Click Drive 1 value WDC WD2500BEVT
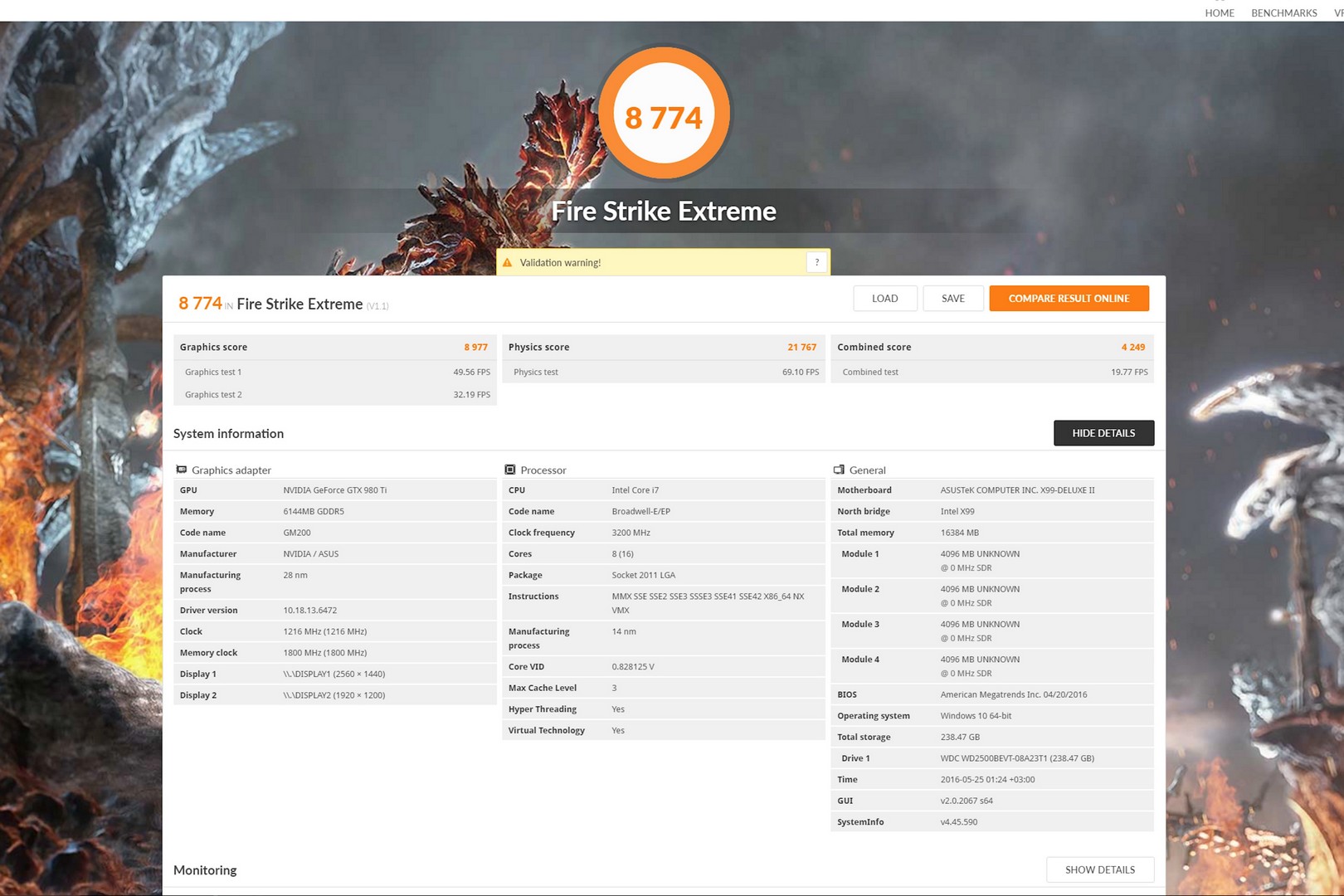1344x896 pixels. [1017, 758]
